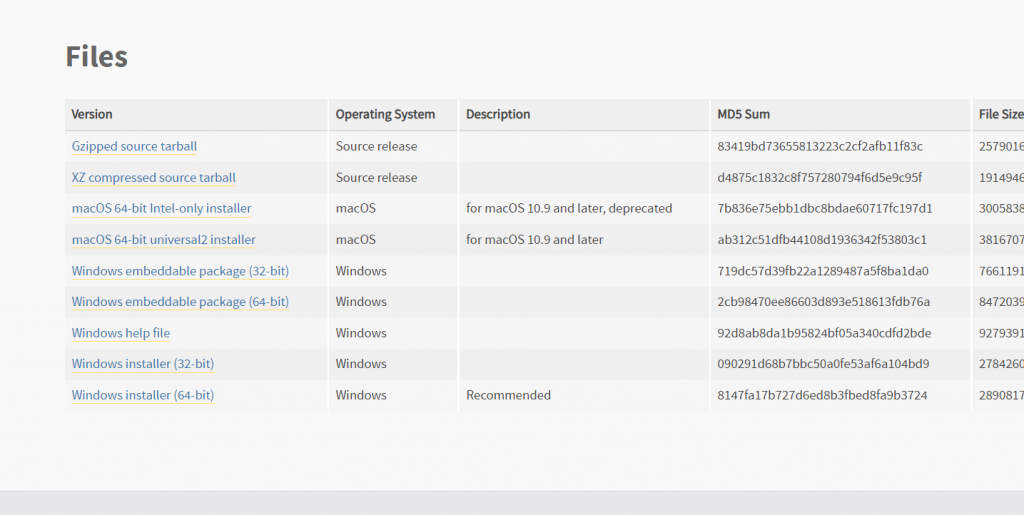Image resolution: width=1024 pixels, height=515 pixels.
Task: Open the Gzipped source tarball link
Action: click(134, 146)
